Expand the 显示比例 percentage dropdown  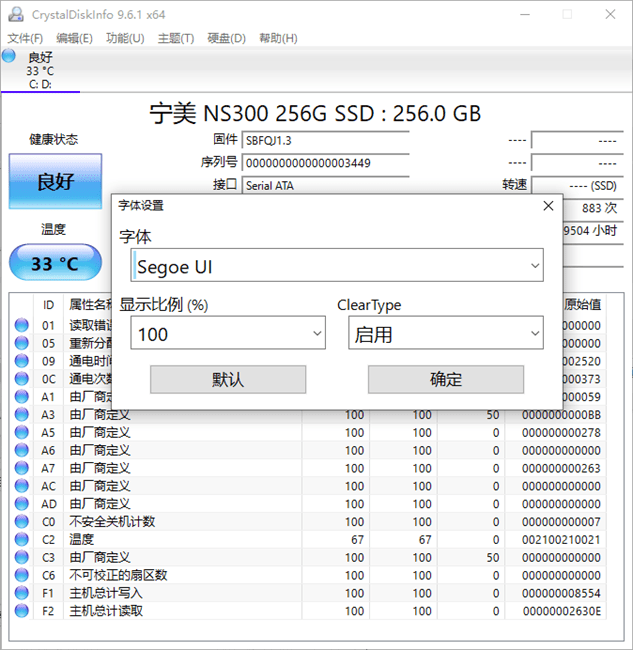[228, 334]
